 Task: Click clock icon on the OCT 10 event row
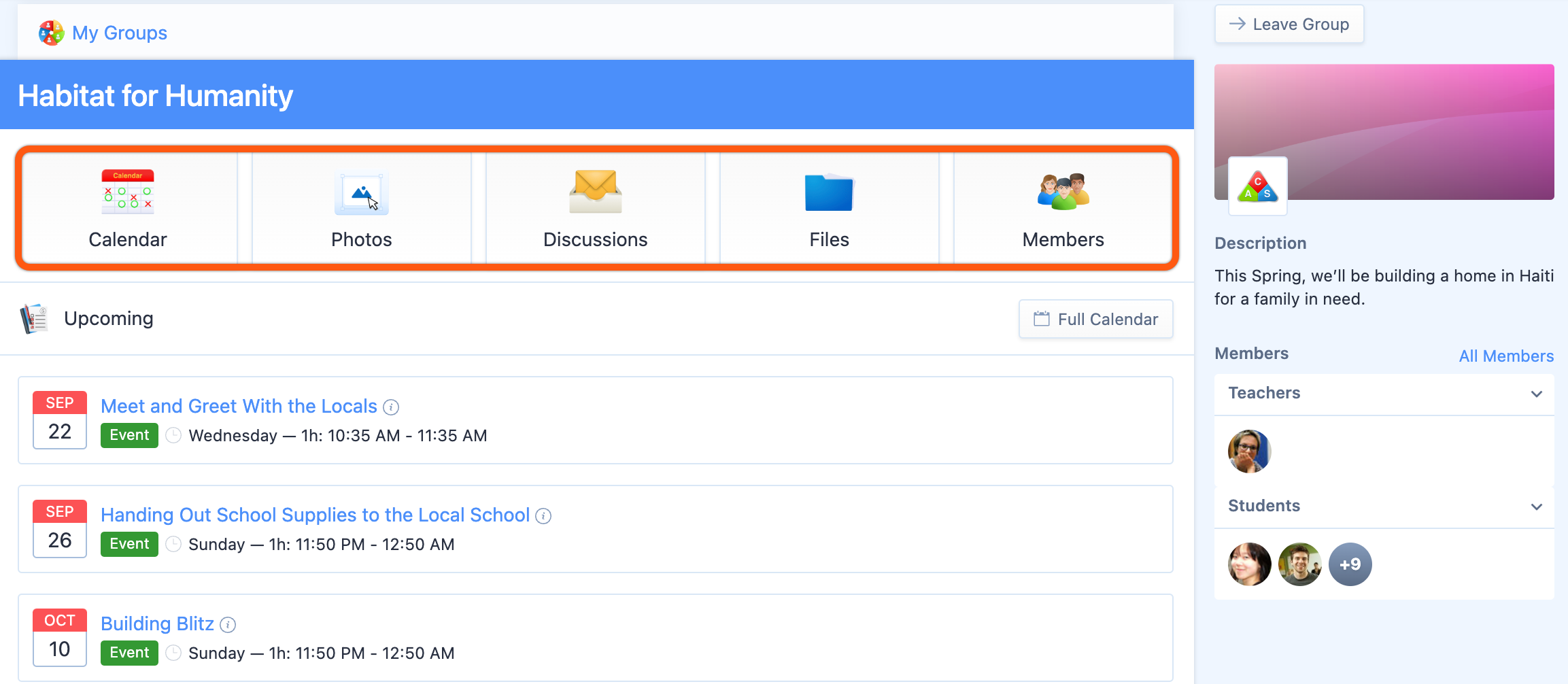tap(173, 653)
